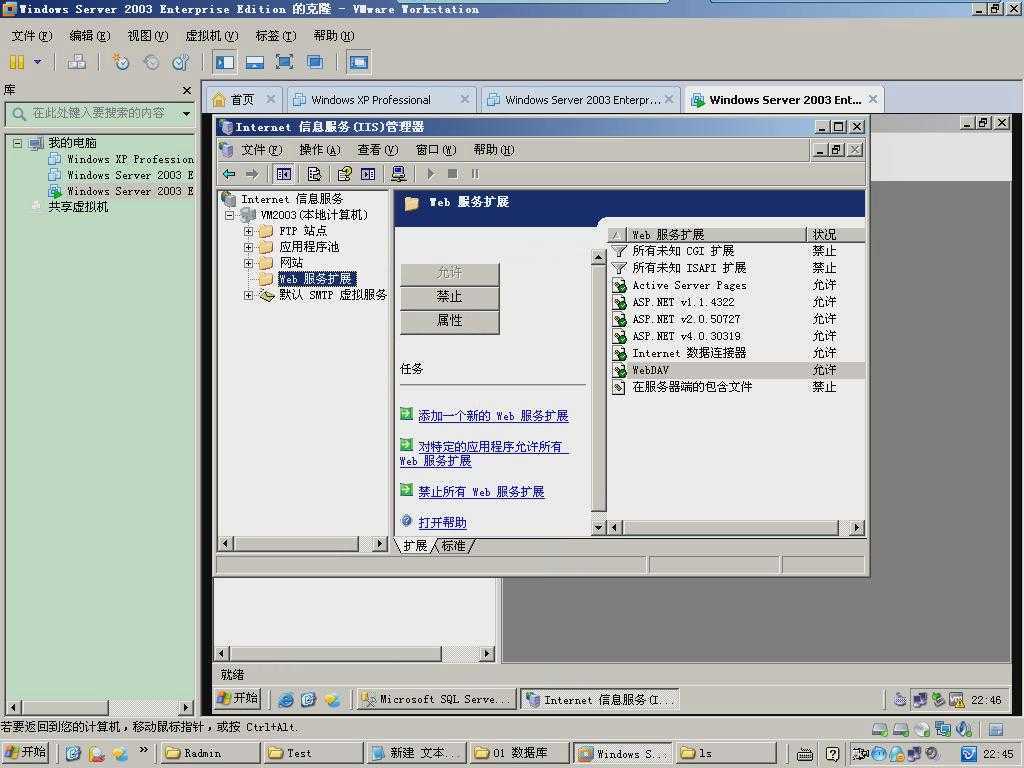
Task: Expand the FTP 站点 tree node
Action: click(249, 231)
